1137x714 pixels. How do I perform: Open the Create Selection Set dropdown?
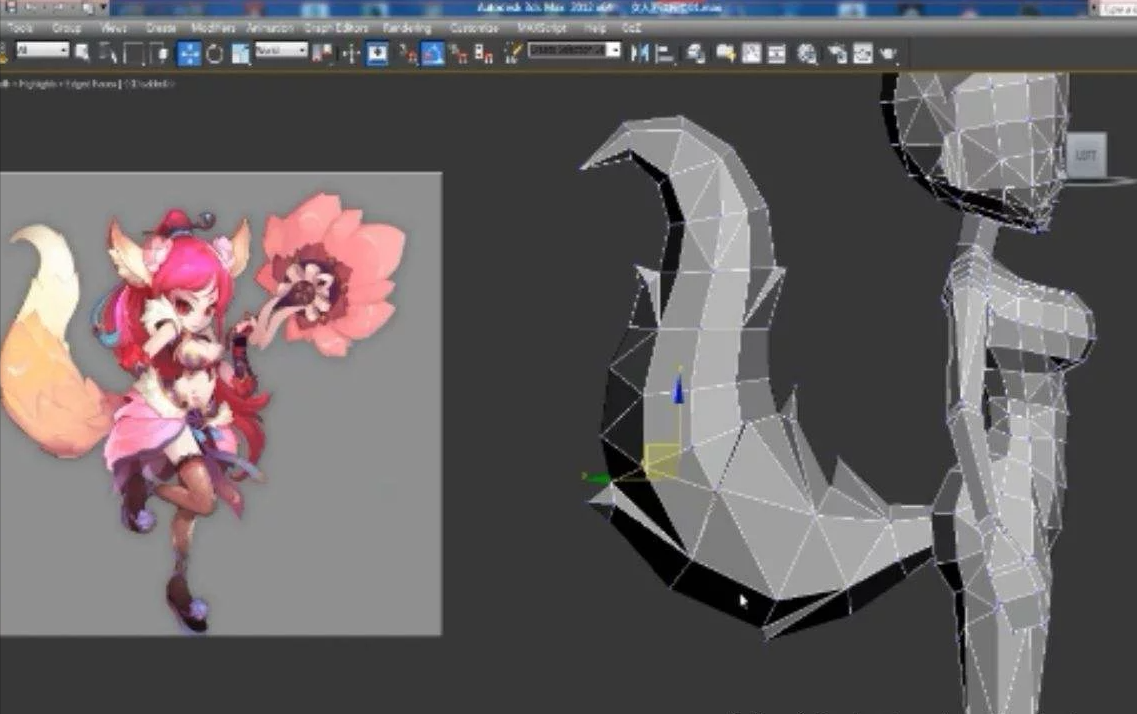pyautogui.click(x=574, y=50)
